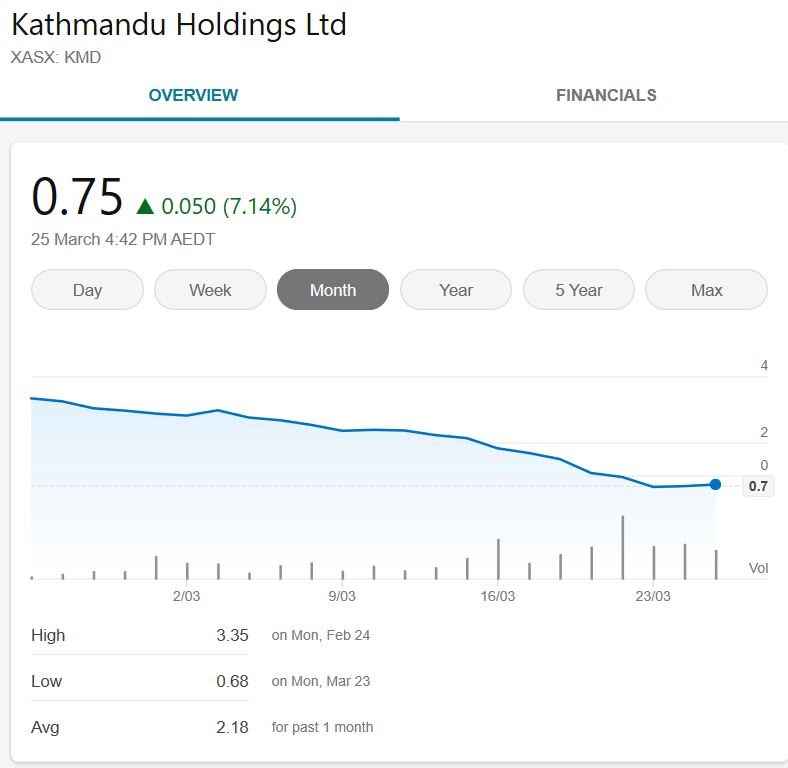Click the High 3.35 value row
788x768 pixels.
click(x=232, y=635)
